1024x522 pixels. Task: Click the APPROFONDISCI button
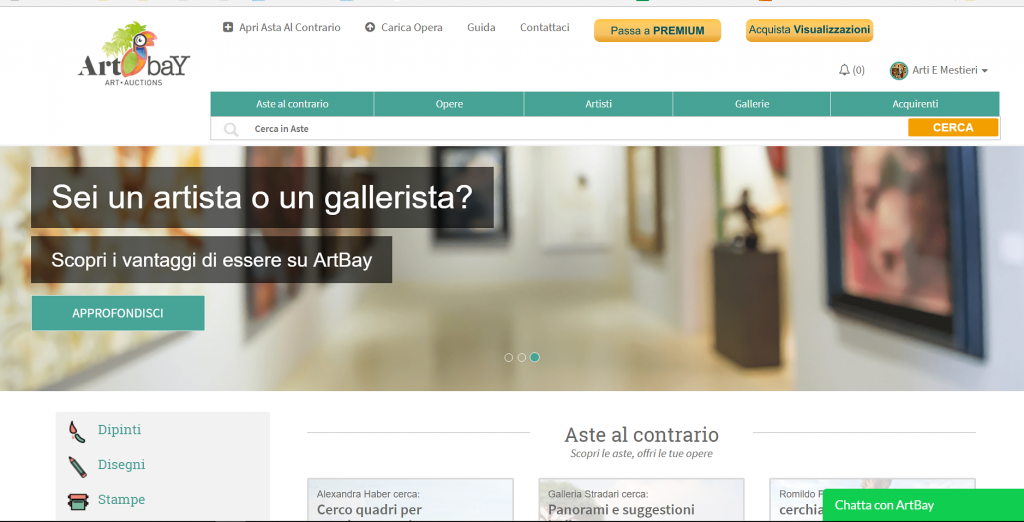(118, 313)
